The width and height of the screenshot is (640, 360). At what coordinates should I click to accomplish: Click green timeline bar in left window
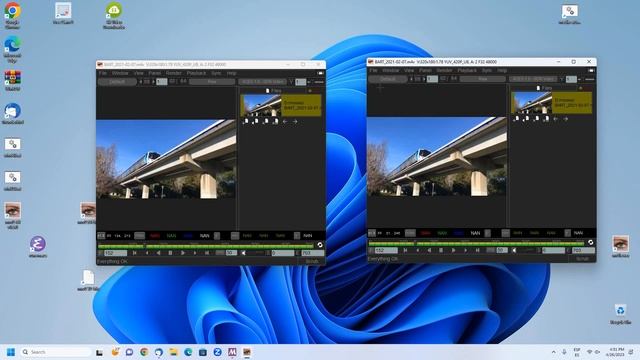click(x=206, y=246)
